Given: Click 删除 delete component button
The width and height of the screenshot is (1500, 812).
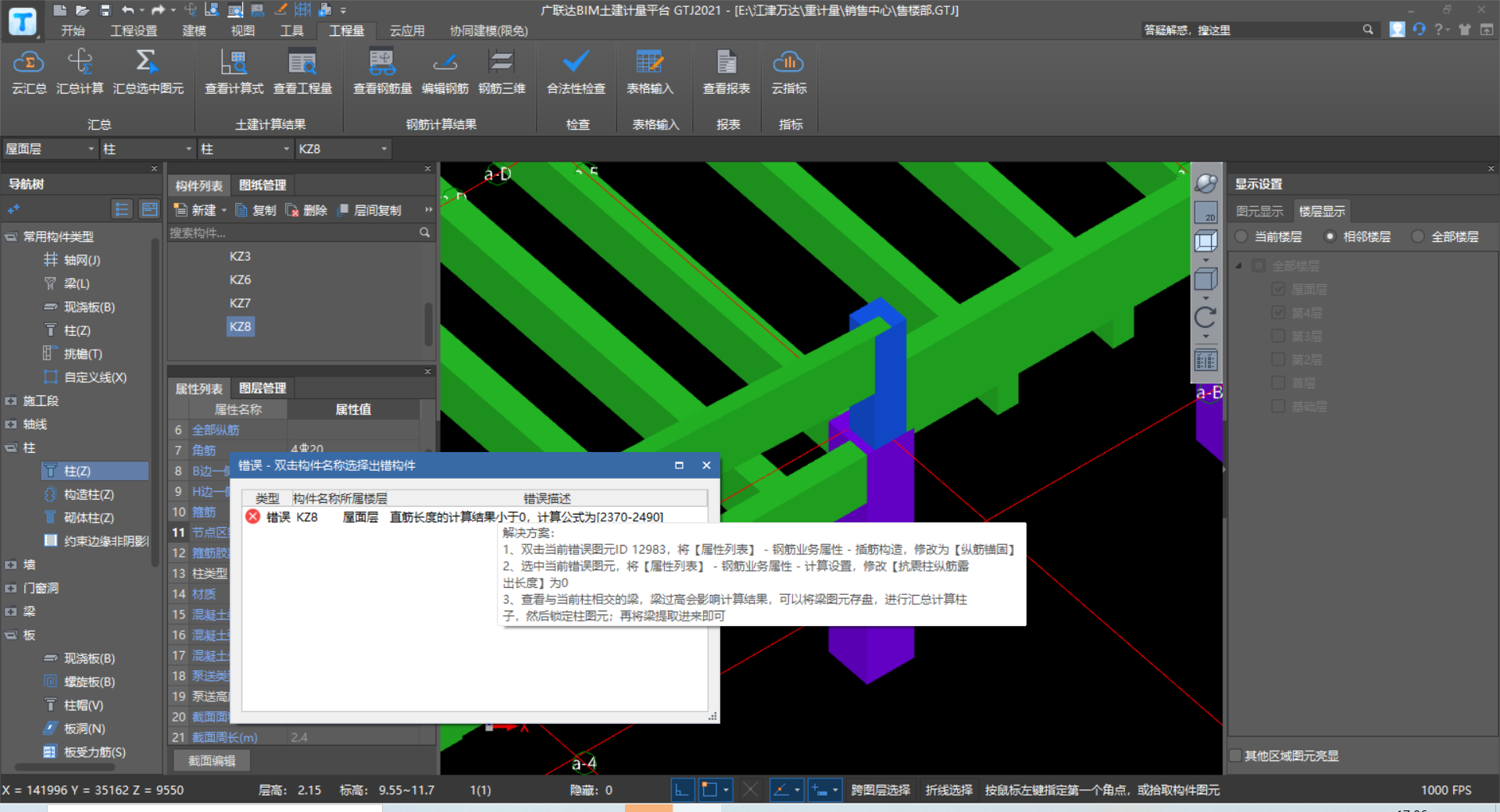Looking at the screenshot, I should coord(306,210).
